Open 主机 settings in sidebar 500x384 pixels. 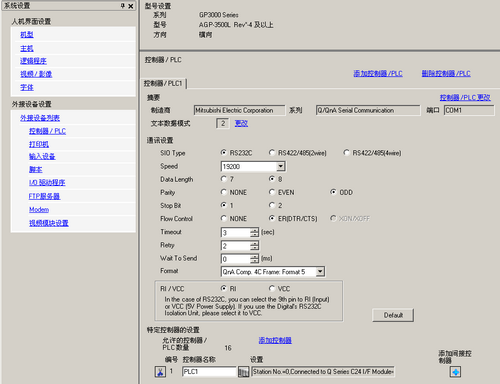(x=27, y=48)
